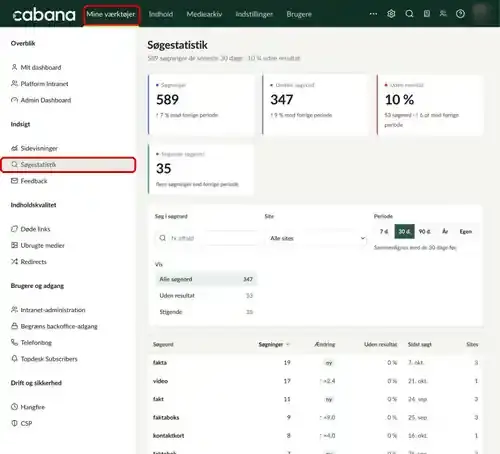This screenshot has height=454, width=500.
Task: Show Stigende search terms filter
Action: [x=206, y=312]
